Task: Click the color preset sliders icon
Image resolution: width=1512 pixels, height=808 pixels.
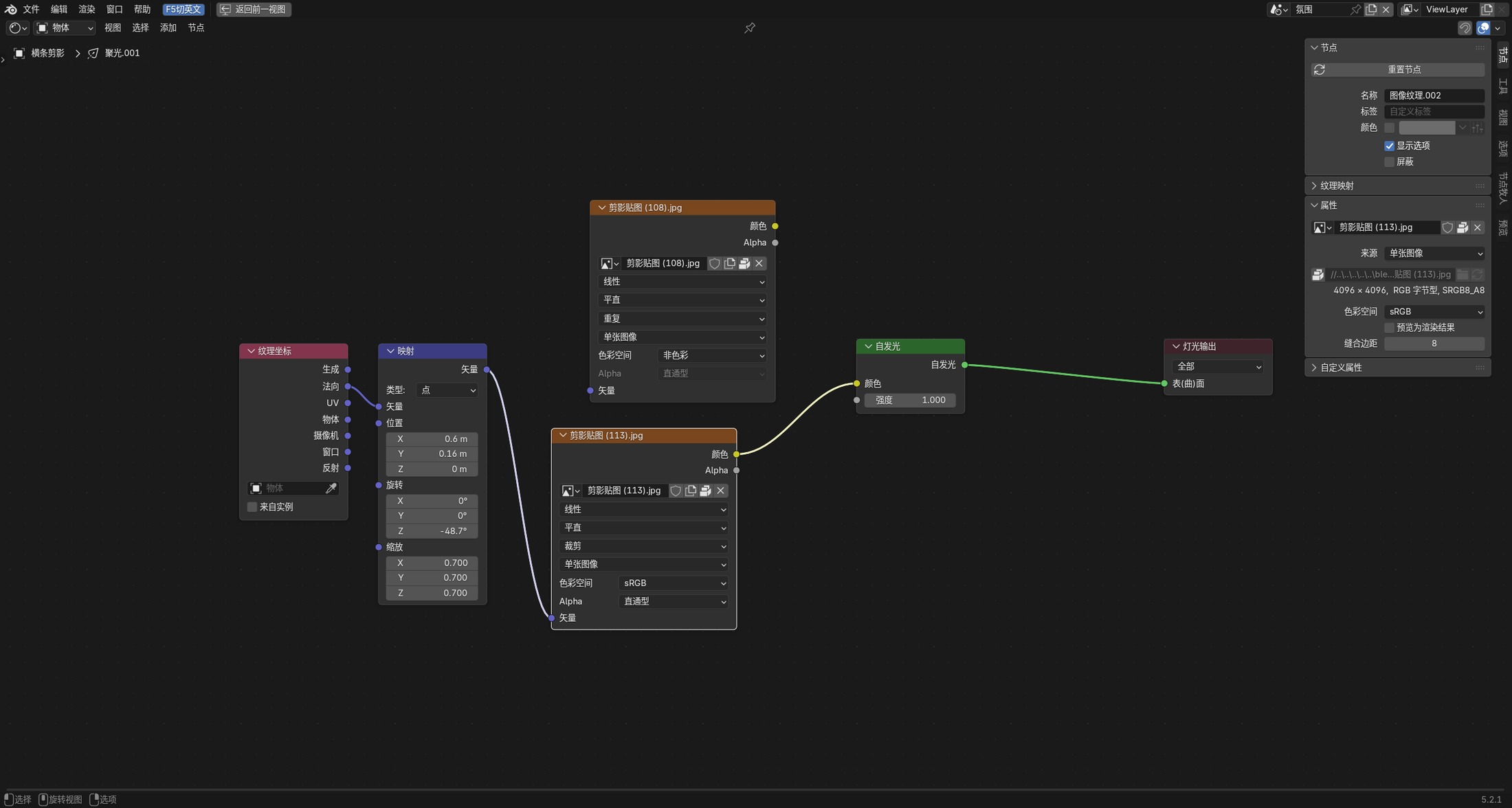Action: 1477,128
